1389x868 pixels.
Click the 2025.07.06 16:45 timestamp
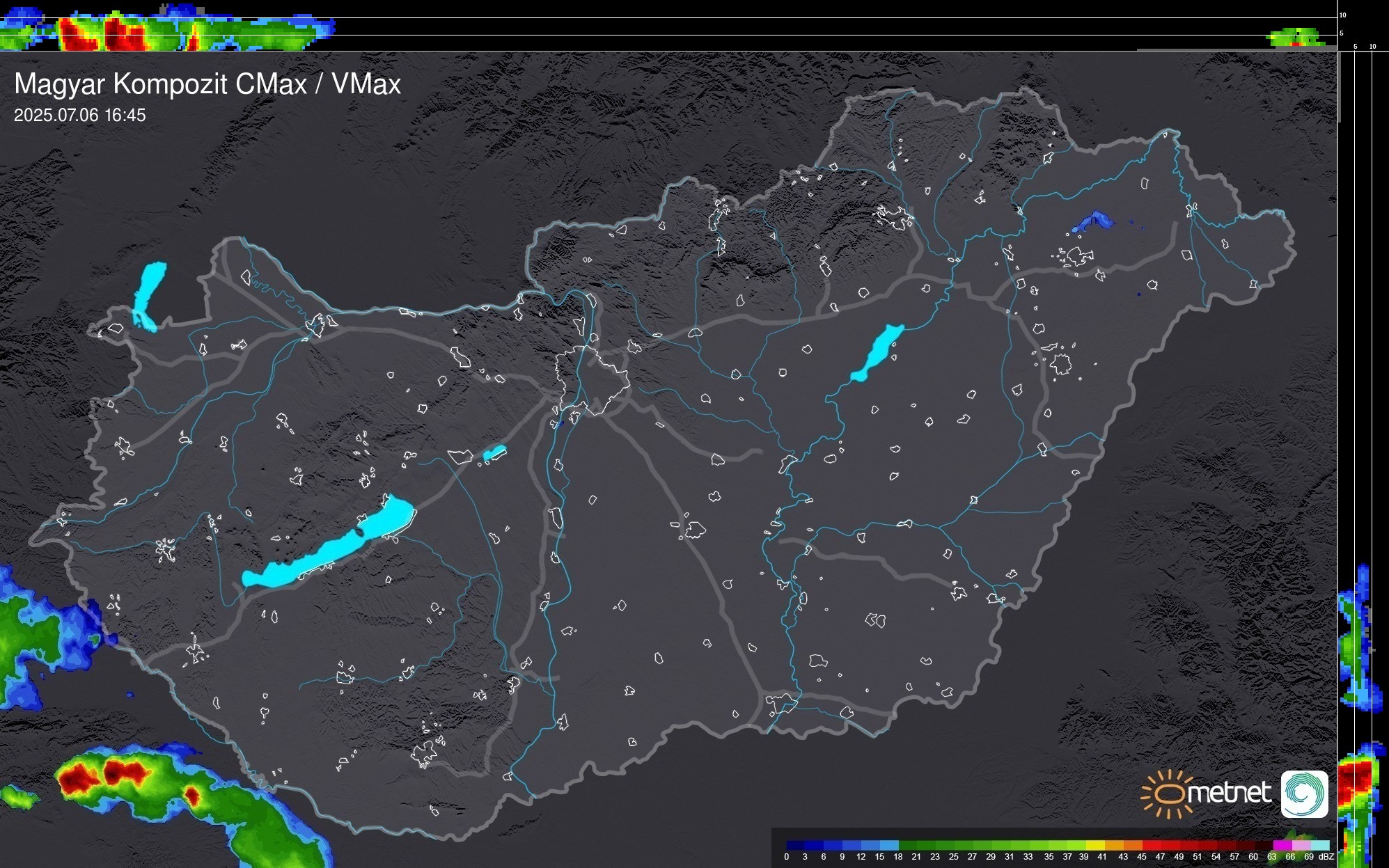[x=80, y=115]
